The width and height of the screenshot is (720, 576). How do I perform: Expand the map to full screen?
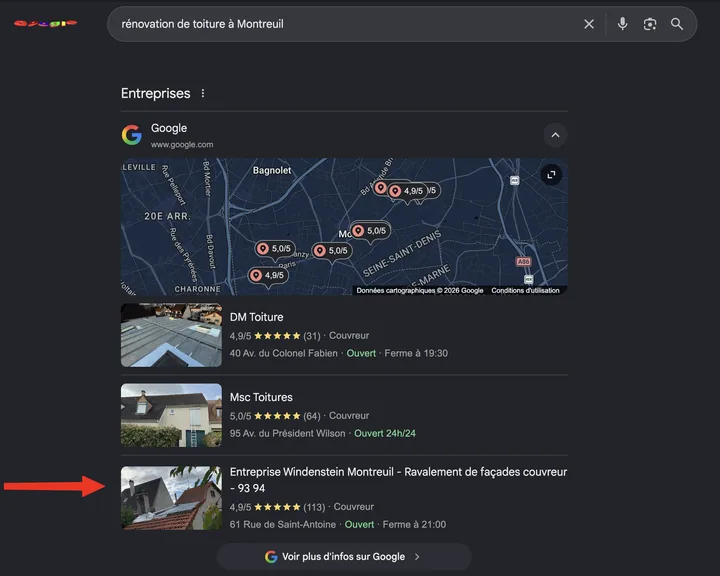point(551,175)
